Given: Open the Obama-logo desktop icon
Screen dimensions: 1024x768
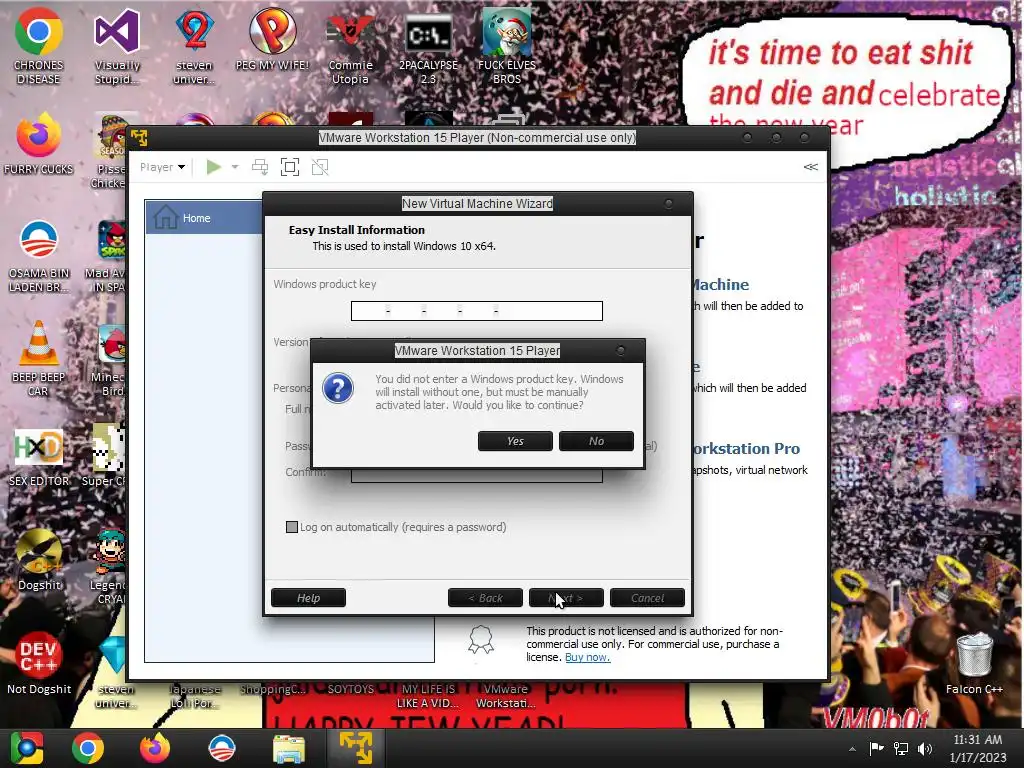Looking at the screenshot, I should click(39, 256).
